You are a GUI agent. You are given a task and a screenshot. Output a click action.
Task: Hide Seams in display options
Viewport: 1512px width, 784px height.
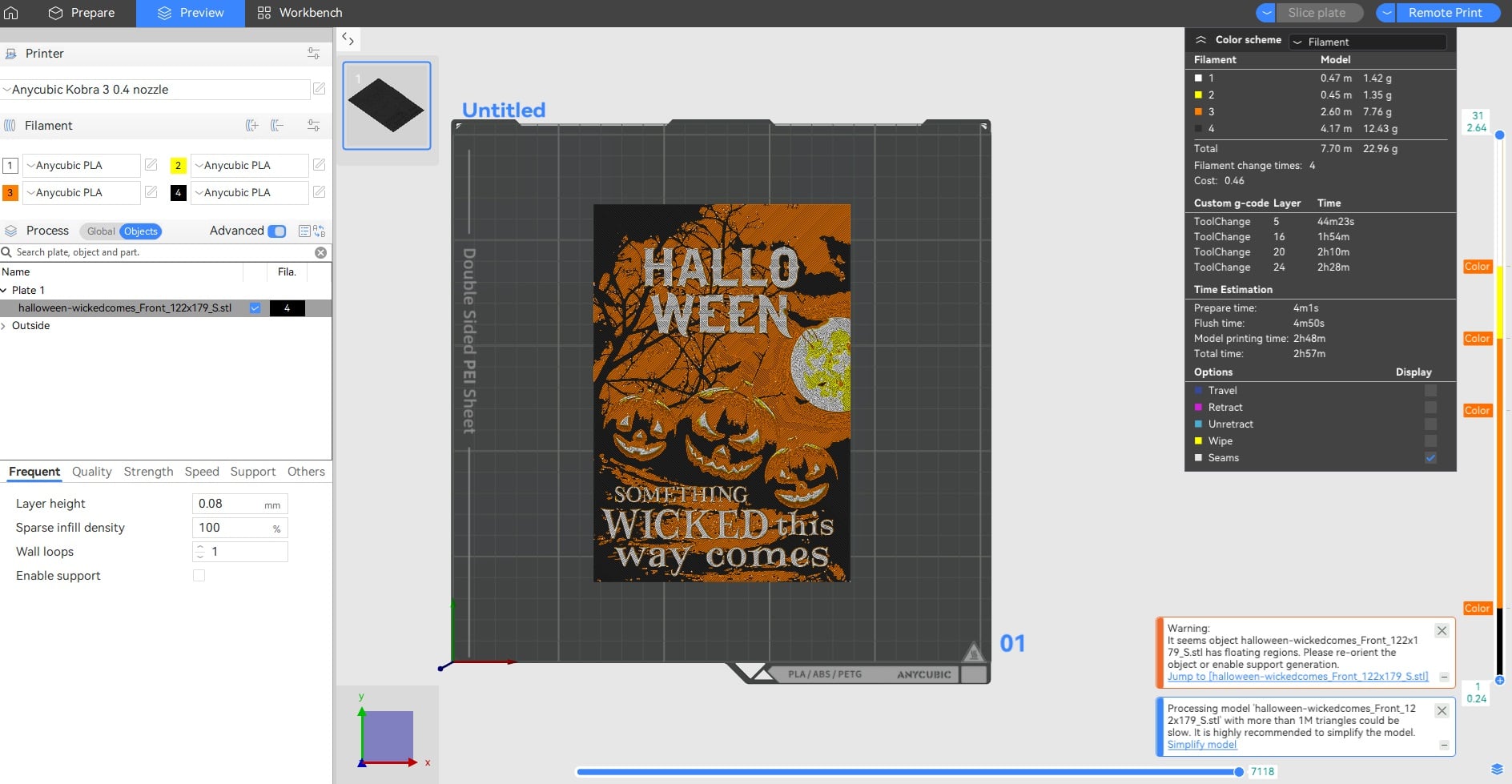click(x=1430, y=458)
